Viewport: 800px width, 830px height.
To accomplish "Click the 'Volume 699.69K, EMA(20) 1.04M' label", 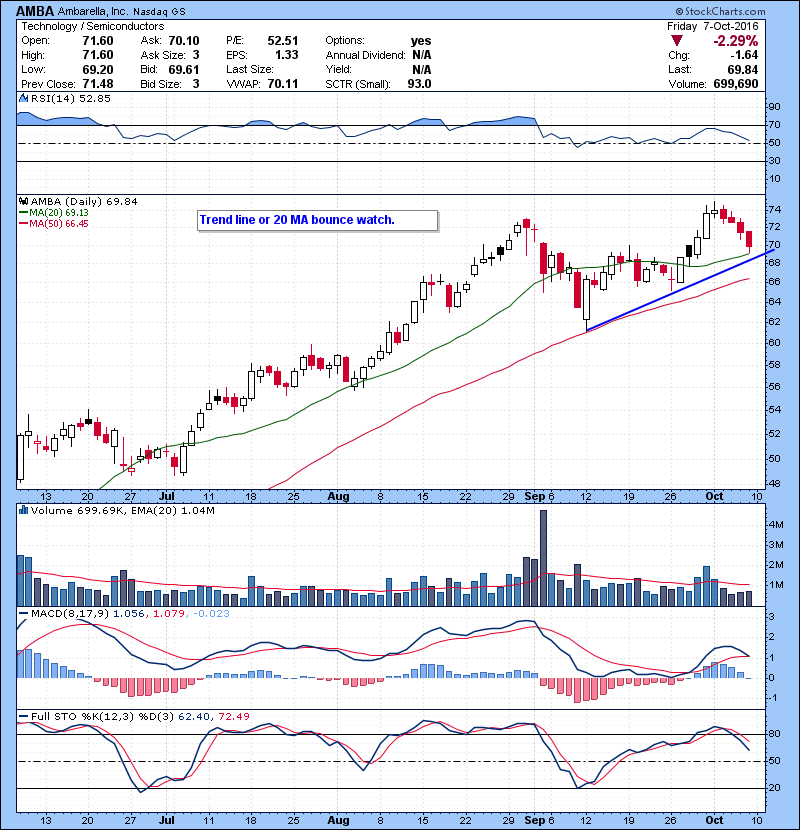I will [x=123, y=510].
